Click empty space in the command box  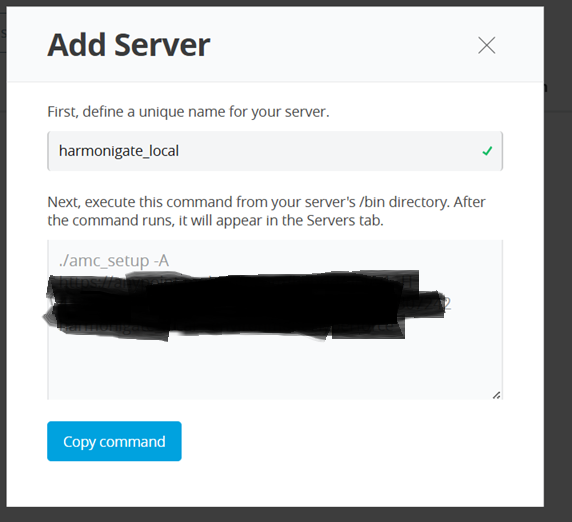[275, 368]
